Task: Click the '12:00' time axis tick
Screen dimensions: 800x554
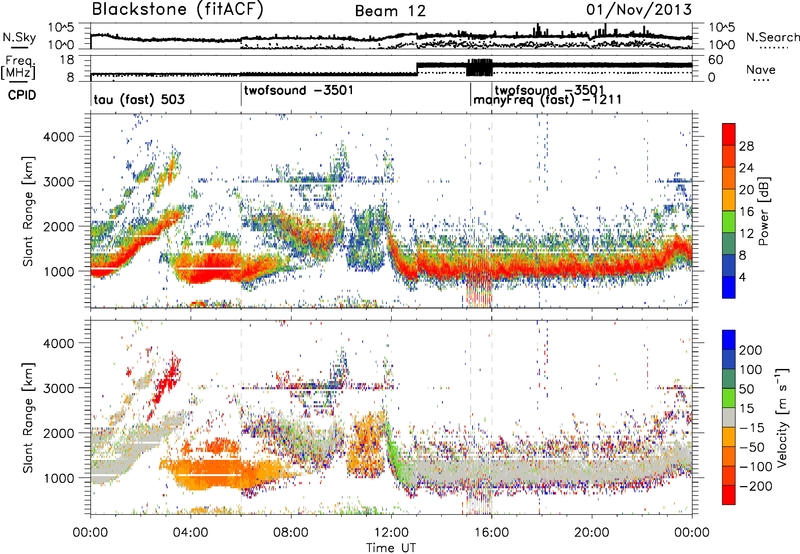Action: click(391, 533)
